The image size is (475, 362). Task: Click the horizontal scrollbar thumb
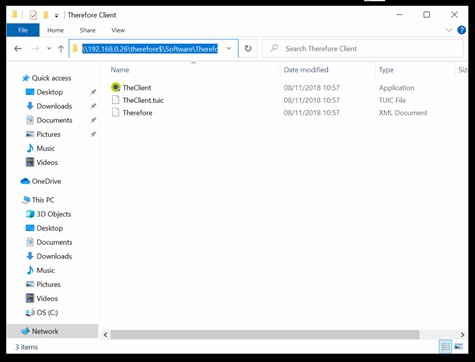point(265,334)
